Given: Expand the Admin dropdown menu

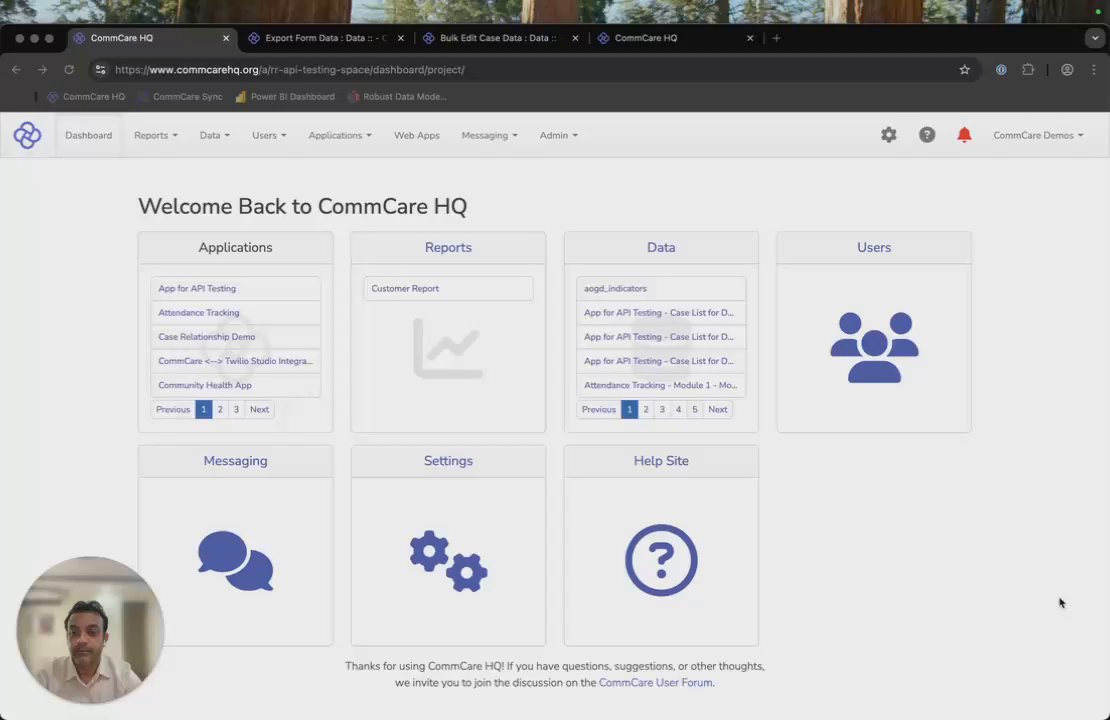Looking at the screenshot, I should (x=559, y=135).
